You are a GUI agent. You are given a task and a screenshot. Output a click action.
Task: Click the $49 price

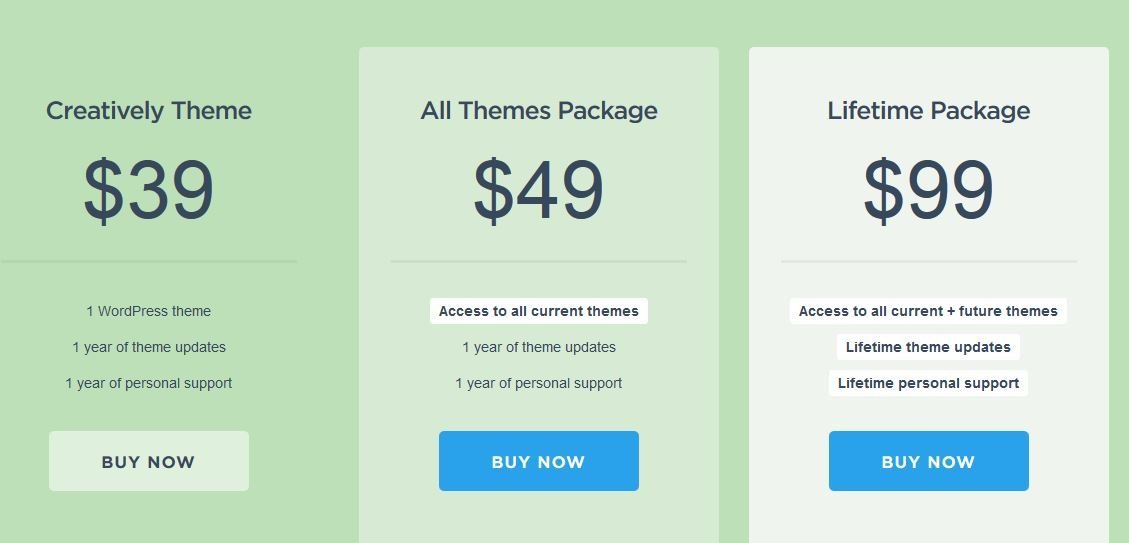pyautogui.click(x=539, y=191)
